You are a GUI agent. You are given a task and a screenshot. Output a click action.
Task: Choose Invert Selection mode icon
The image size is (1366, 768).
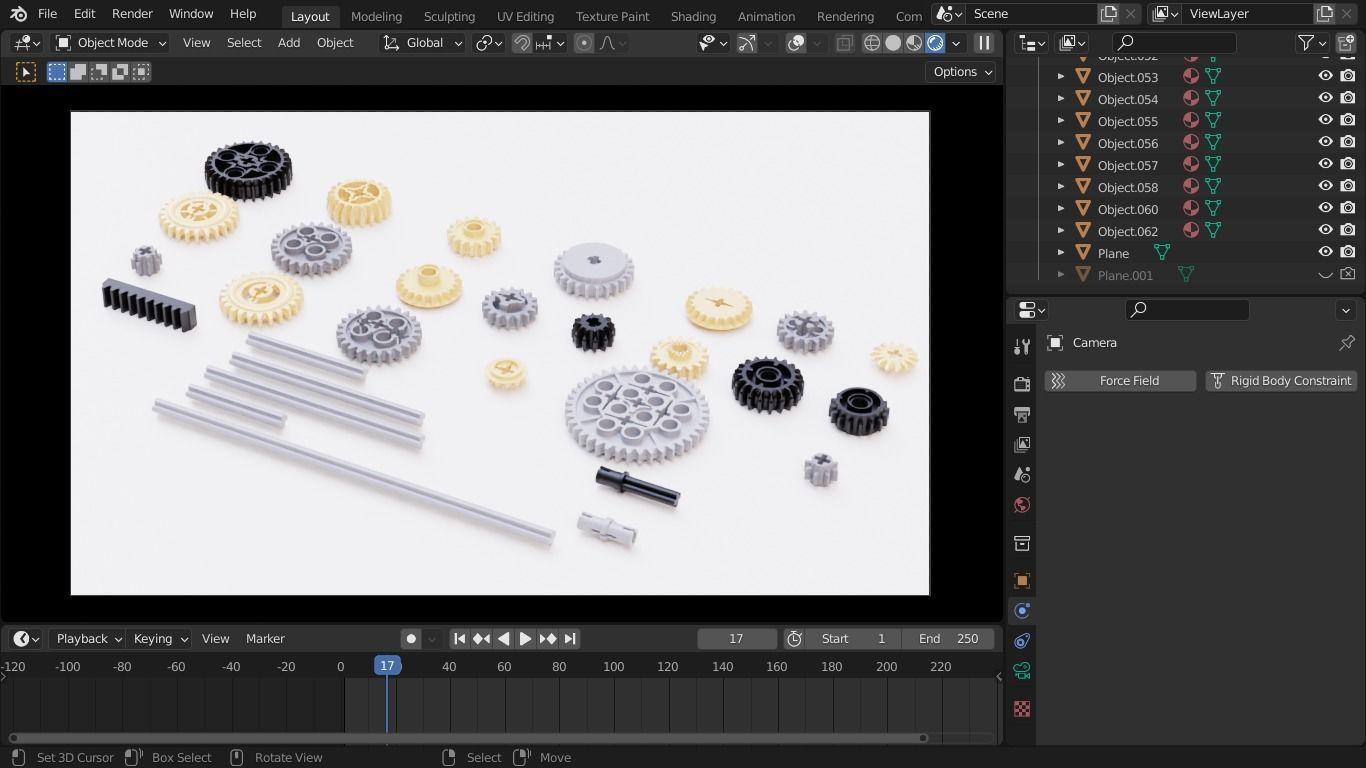(120, 72)
